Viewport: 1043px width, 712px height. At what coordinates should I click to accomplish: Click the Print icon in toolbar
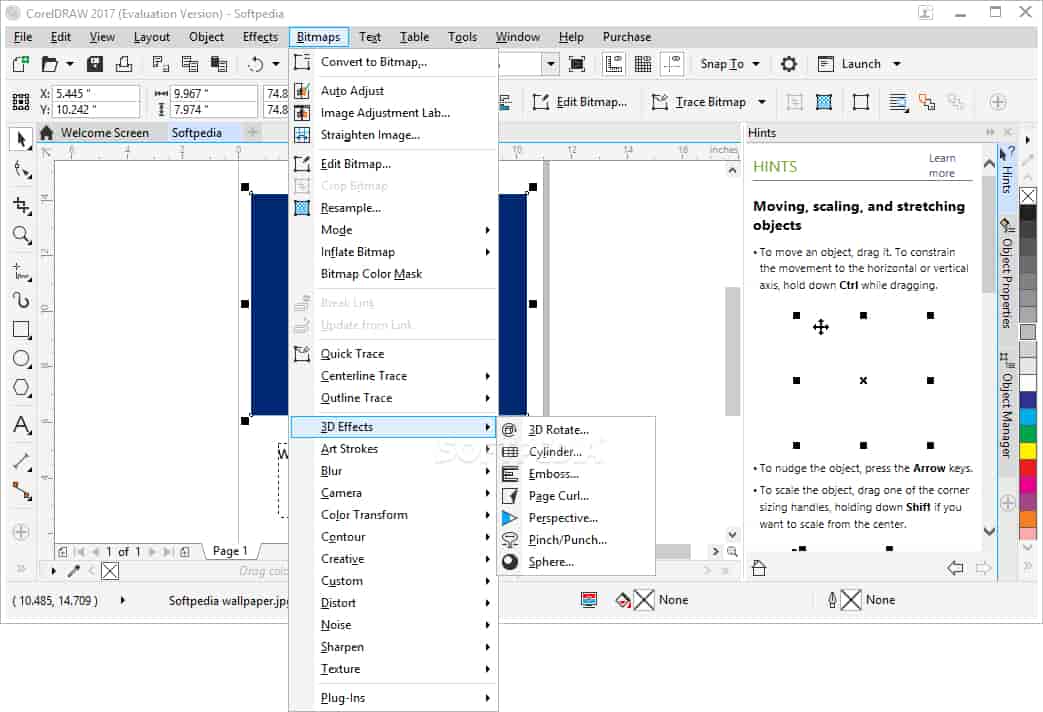124,64
